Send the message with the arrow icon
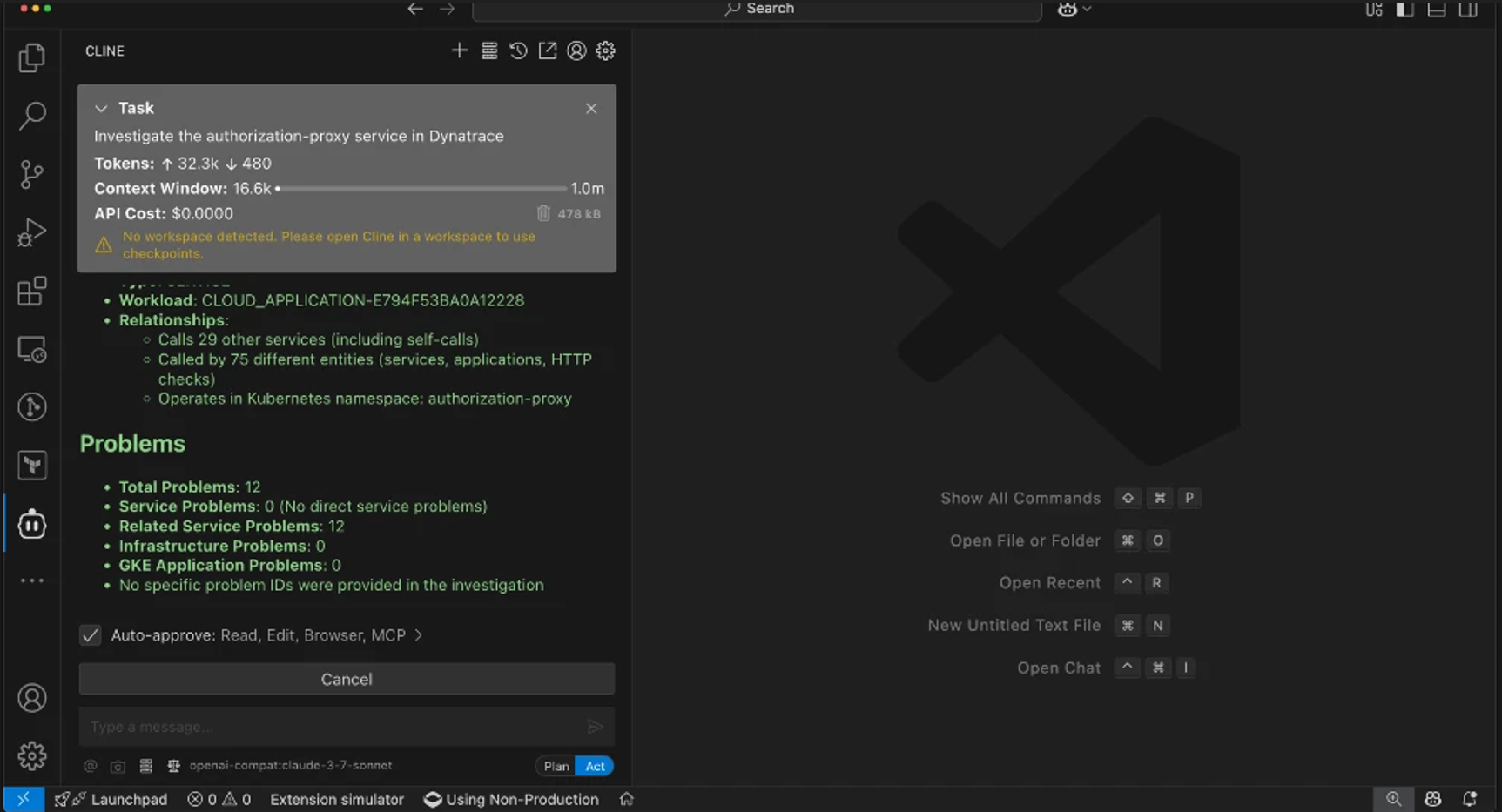This screenshot has width=1502, height=812. coord(595,726)
